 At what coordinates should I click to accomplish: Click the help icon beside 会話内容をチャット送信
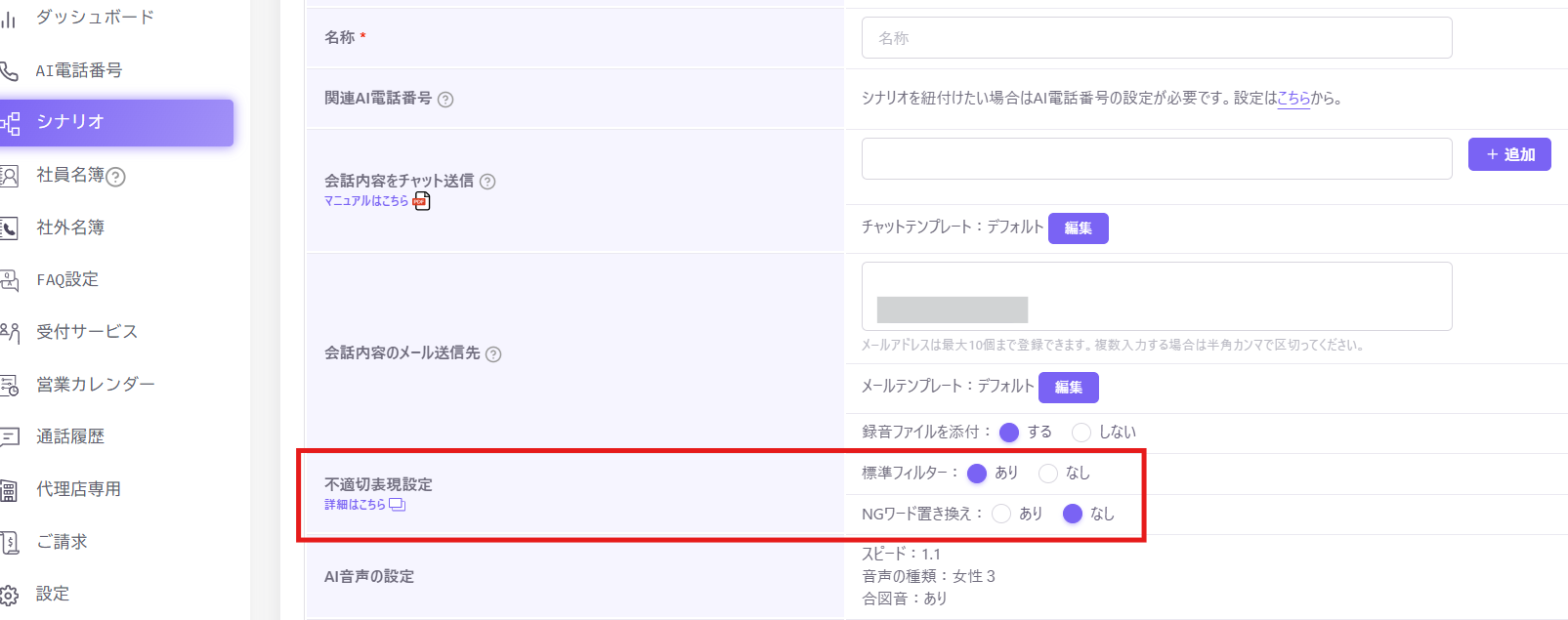487,182
